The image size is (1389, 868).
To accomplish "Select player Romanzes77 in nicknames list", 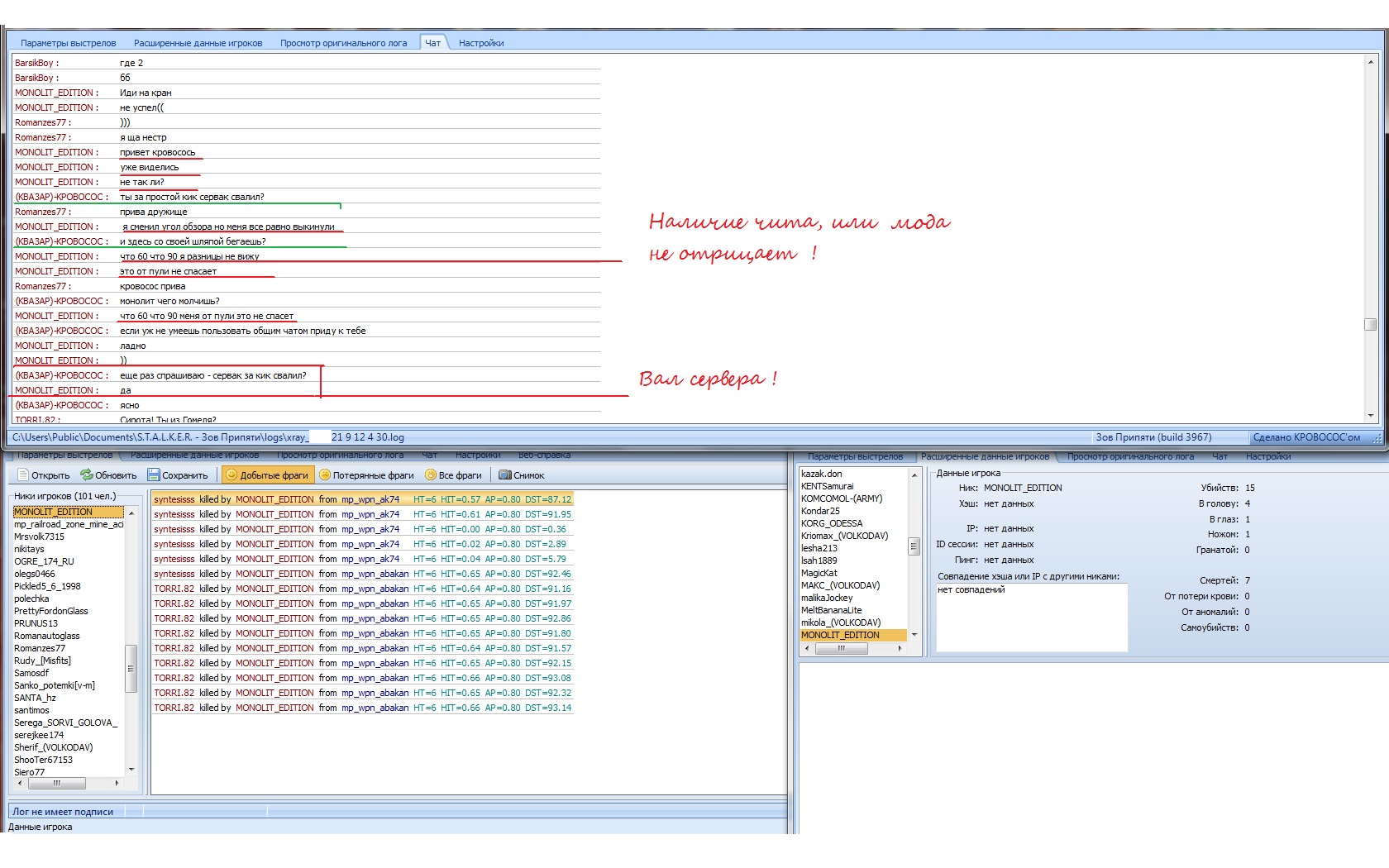I will 40,648.
